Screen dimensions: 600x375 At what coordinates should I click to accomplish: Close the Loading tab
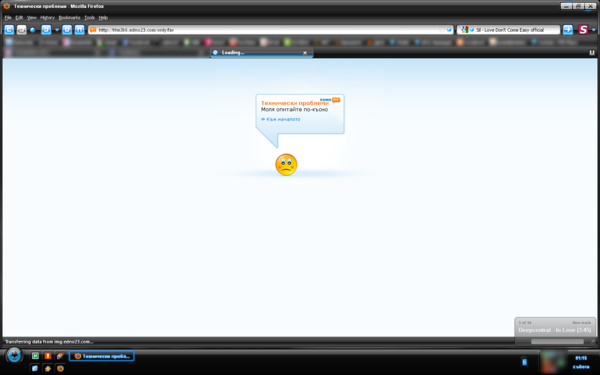click(x=305, y=53)
